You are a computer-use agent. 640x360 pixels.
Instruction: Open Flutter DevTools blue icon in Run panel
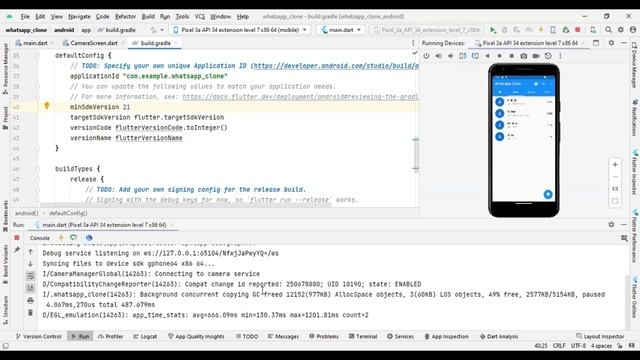click(89, 238)
